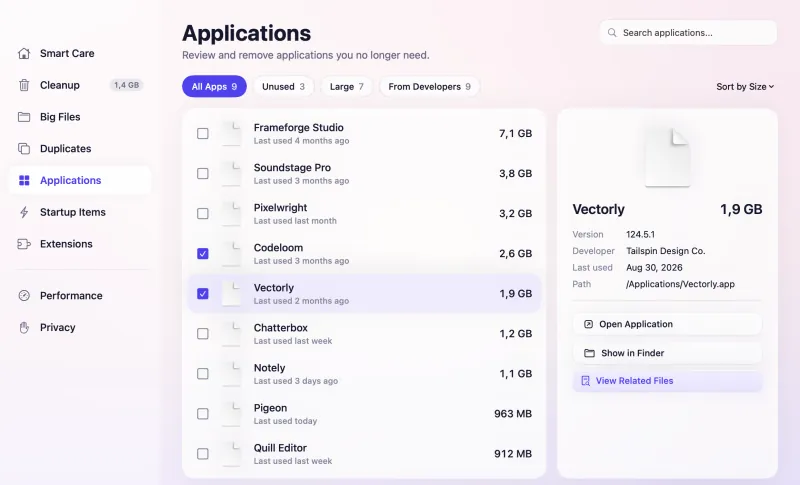
Task: Click the Privacy hand icon
Action: [x=24, y=327]
